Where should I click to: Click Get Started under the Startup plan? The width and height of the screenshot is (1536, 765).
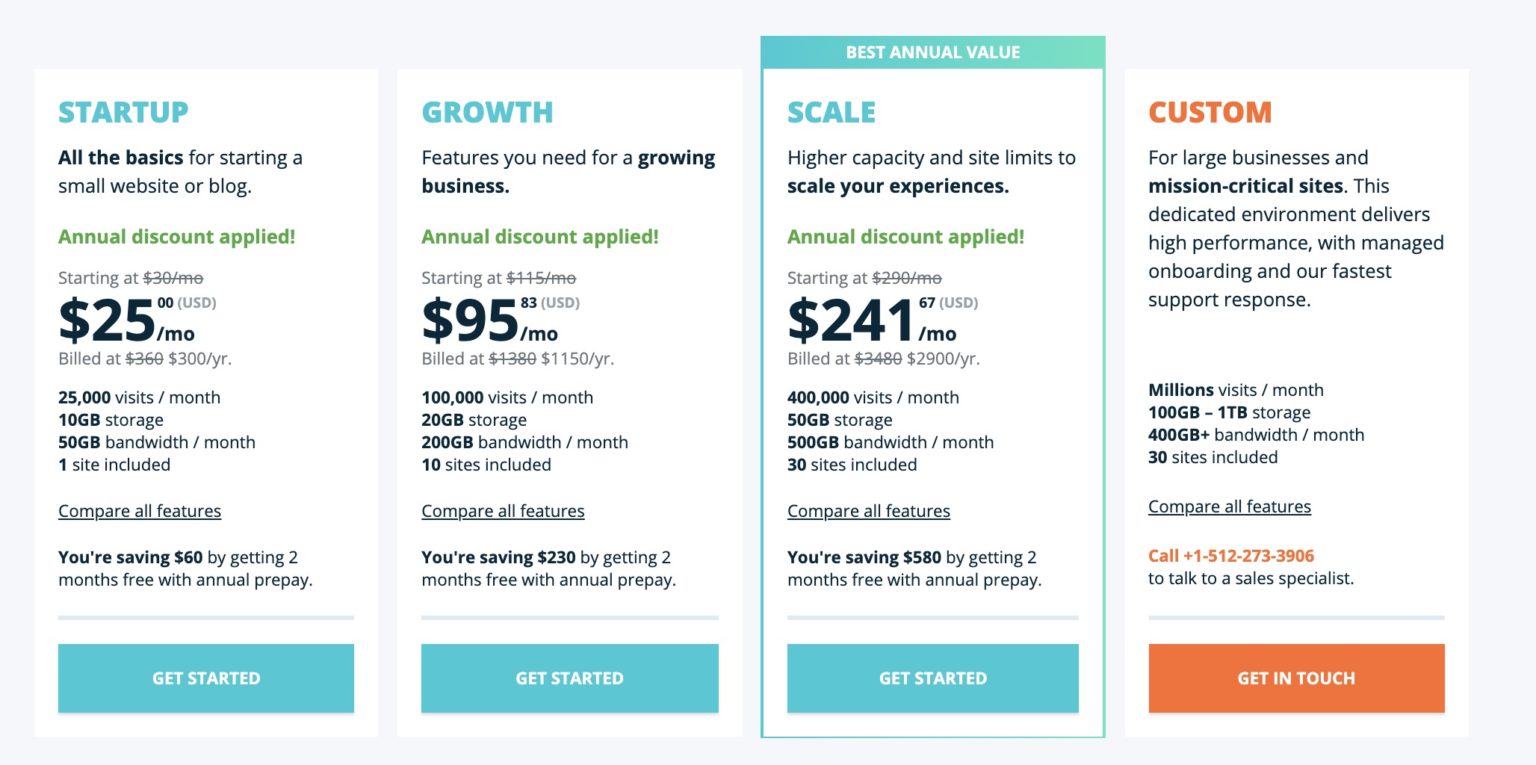click(205, 678)
